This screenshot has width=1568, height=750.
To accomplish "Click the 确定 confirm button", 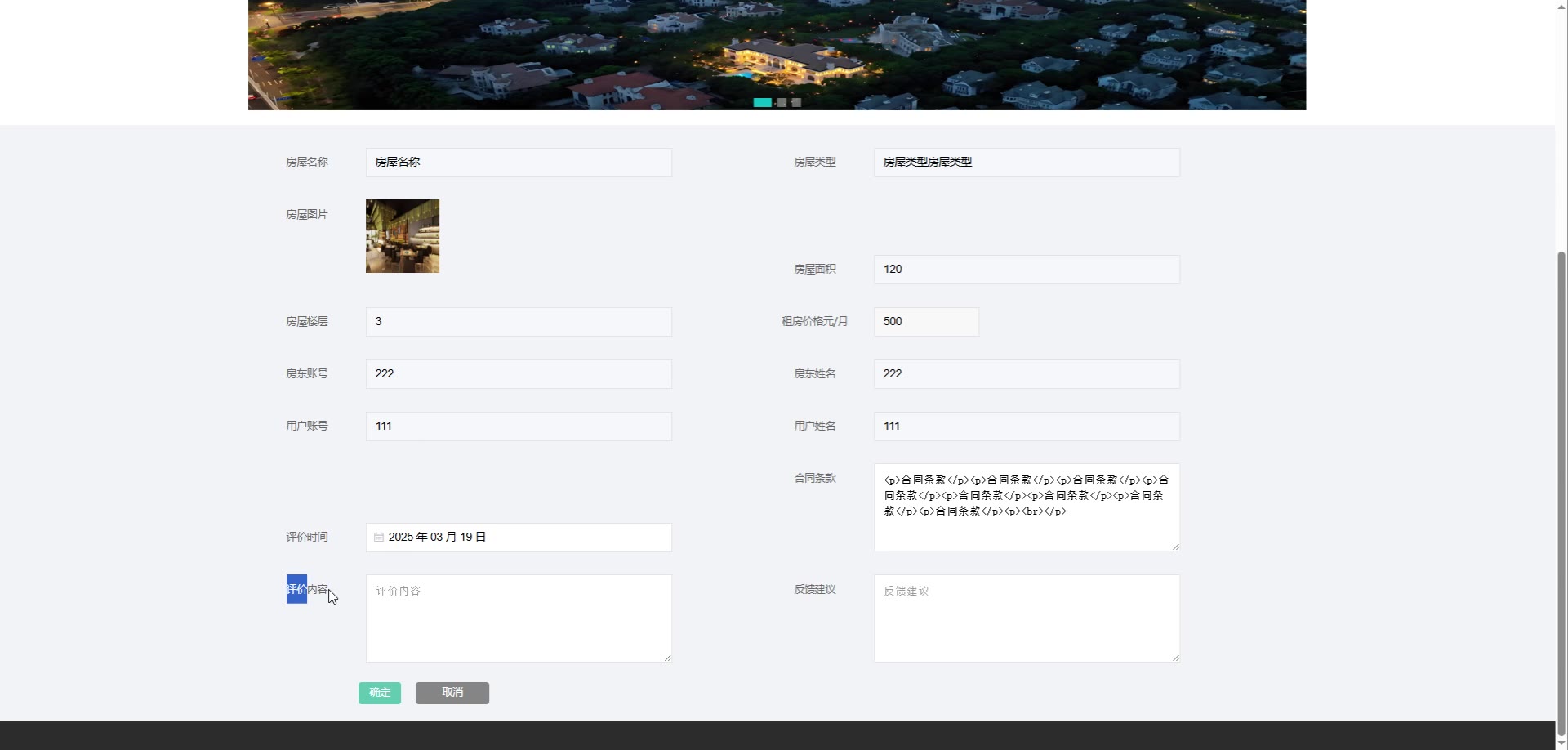I will (x=380, y=693).
